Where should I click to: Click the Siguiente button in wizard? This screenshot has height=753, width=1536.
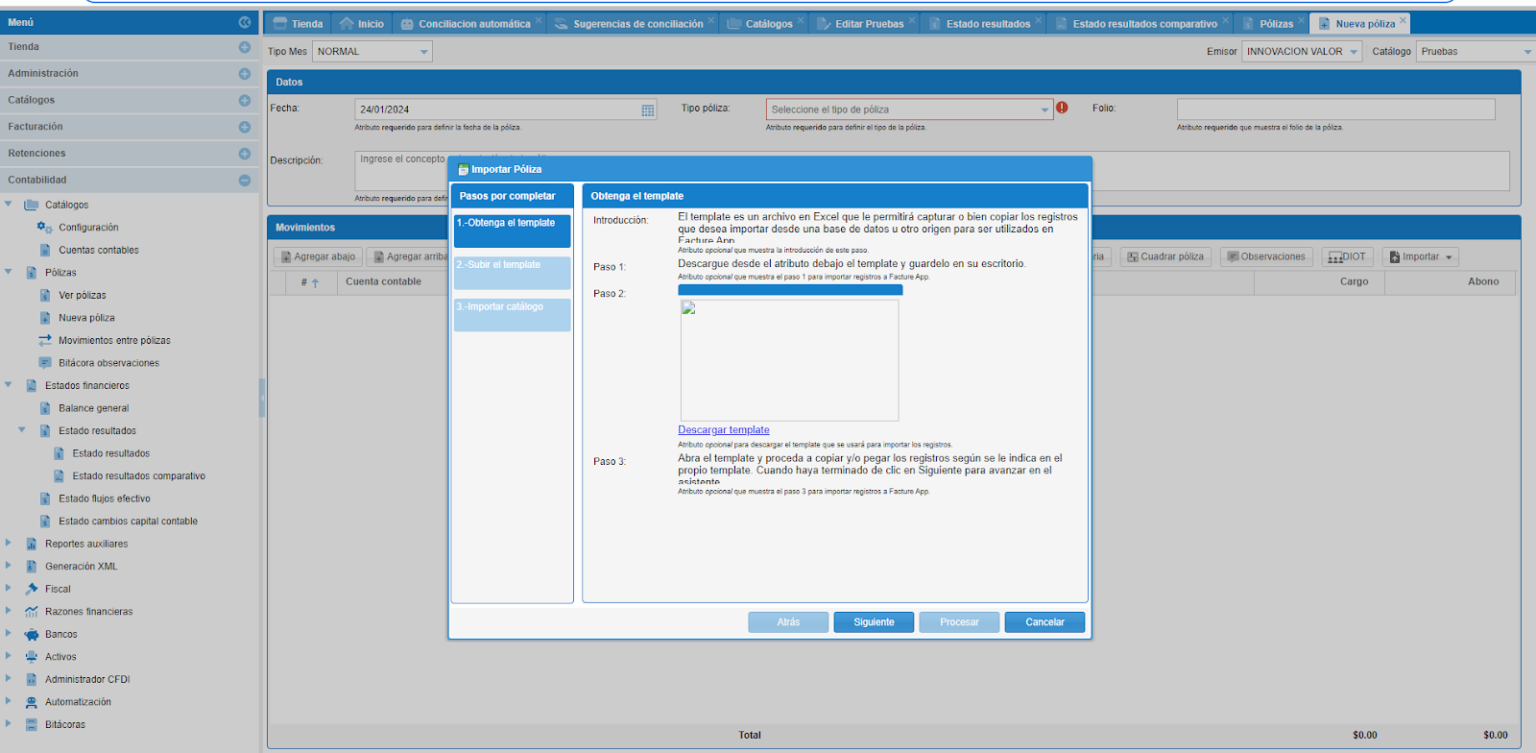coord(873,622)
